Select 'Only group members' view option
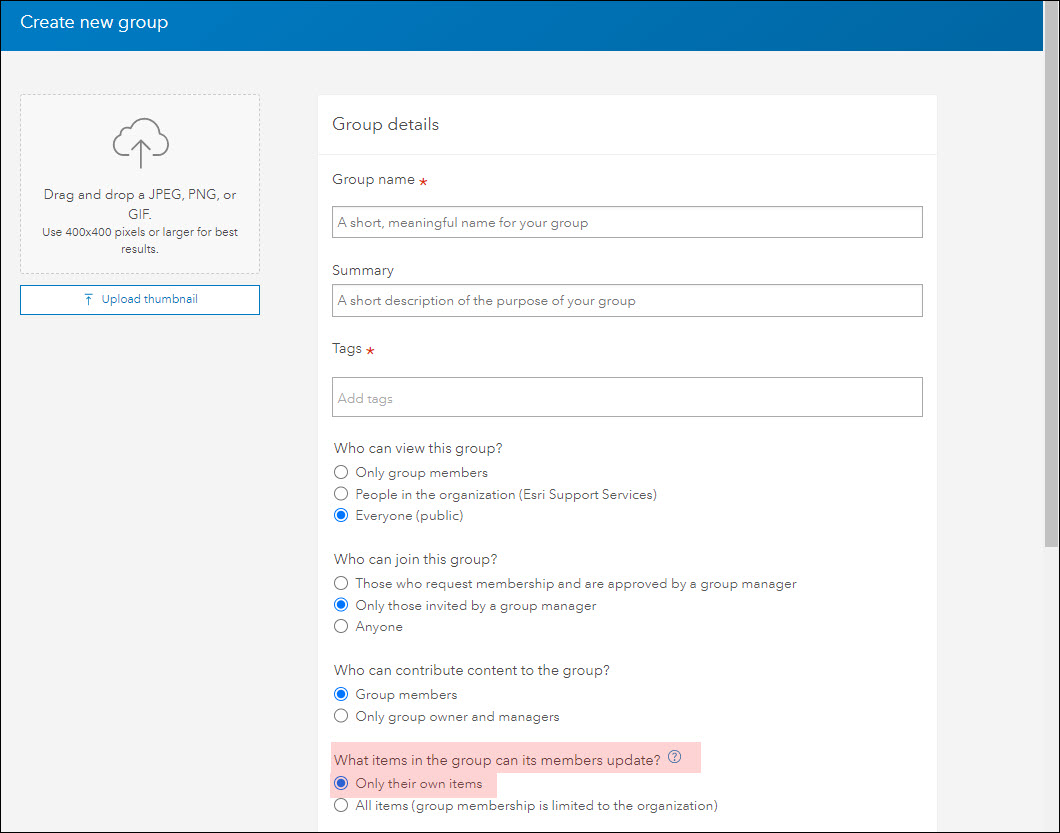Viewport: 1060px width, 833px height. tap(342, 472)
